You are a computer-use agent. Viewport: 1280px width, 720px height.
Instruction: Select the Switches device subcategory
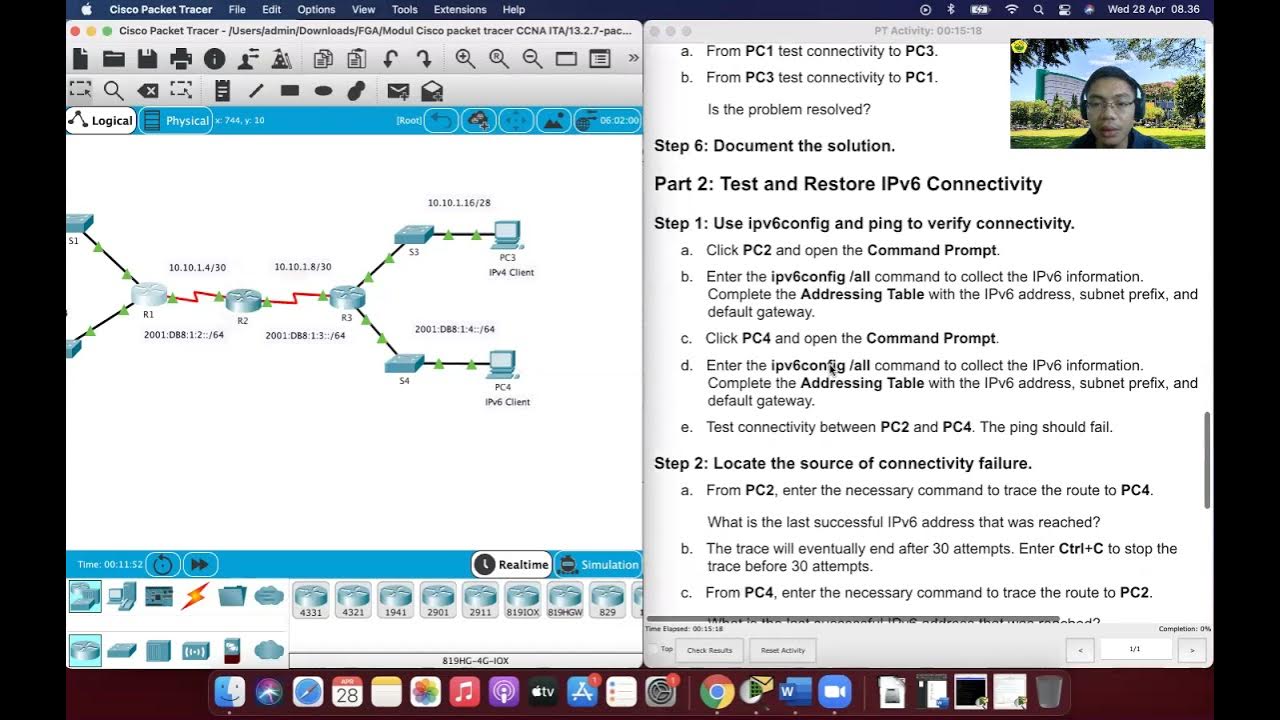click(x=122, y=650)
